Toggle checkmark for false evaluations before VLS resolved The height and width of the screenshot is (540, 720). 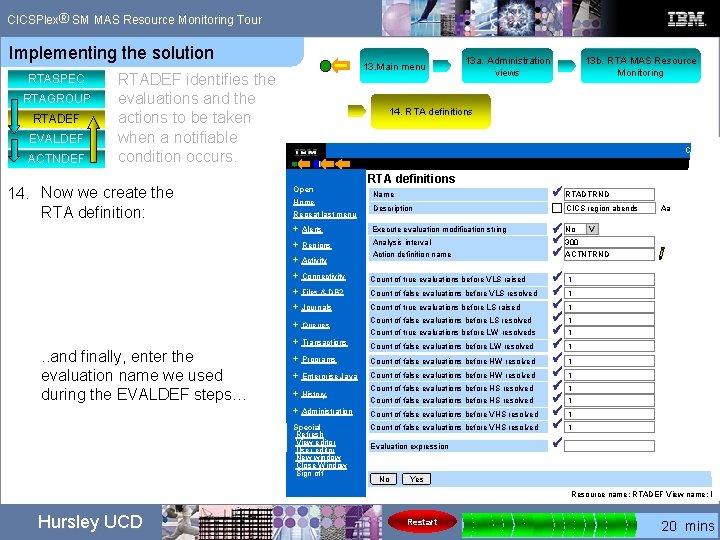coord(557,291)
